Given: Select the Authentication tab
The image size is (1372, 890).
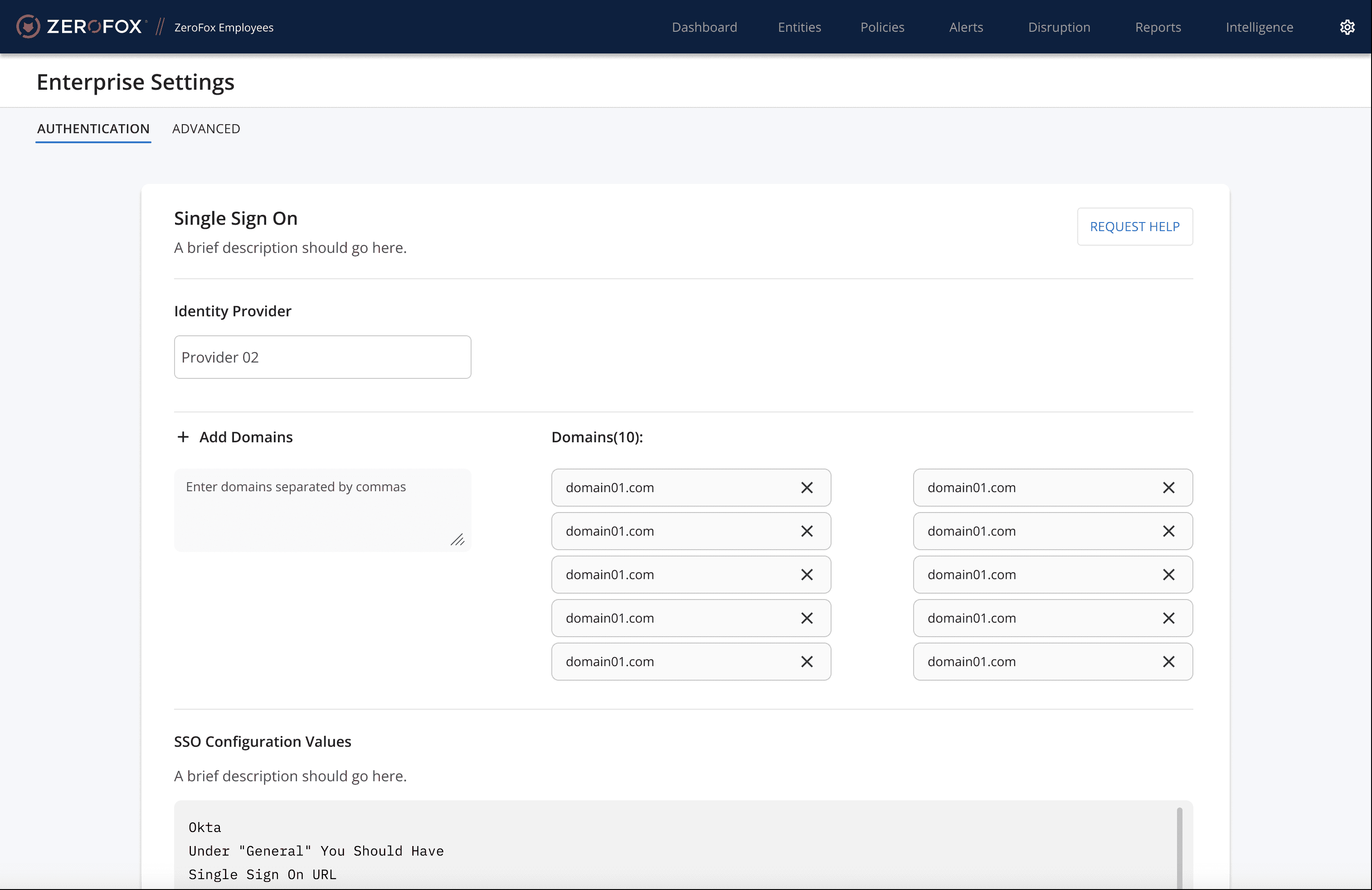Looking at the screenshot, I should pyautogui.click(x=93, y=128).
